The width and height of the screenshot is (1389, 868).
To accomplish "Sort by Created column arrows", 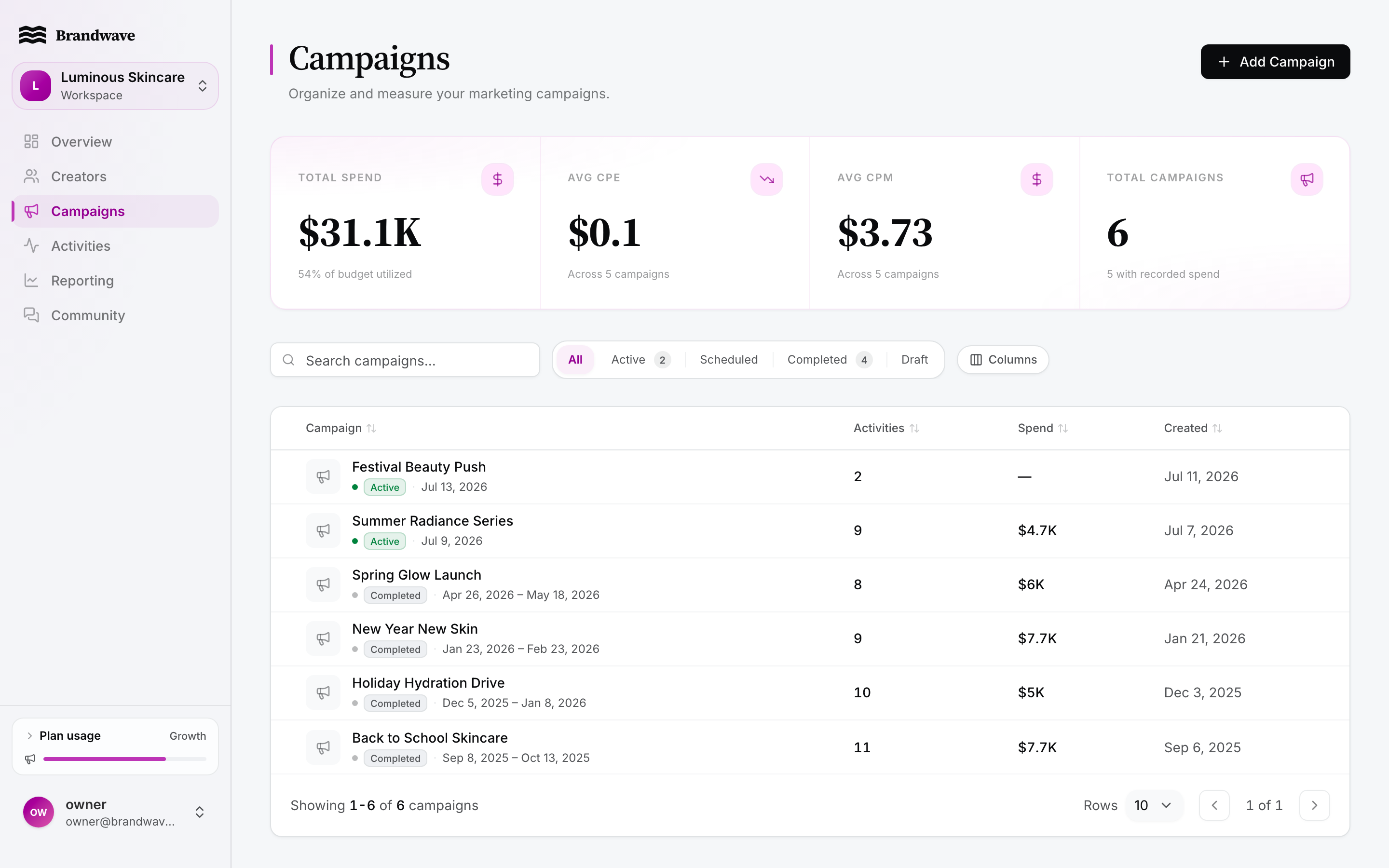I will (x=1217, y=428).
